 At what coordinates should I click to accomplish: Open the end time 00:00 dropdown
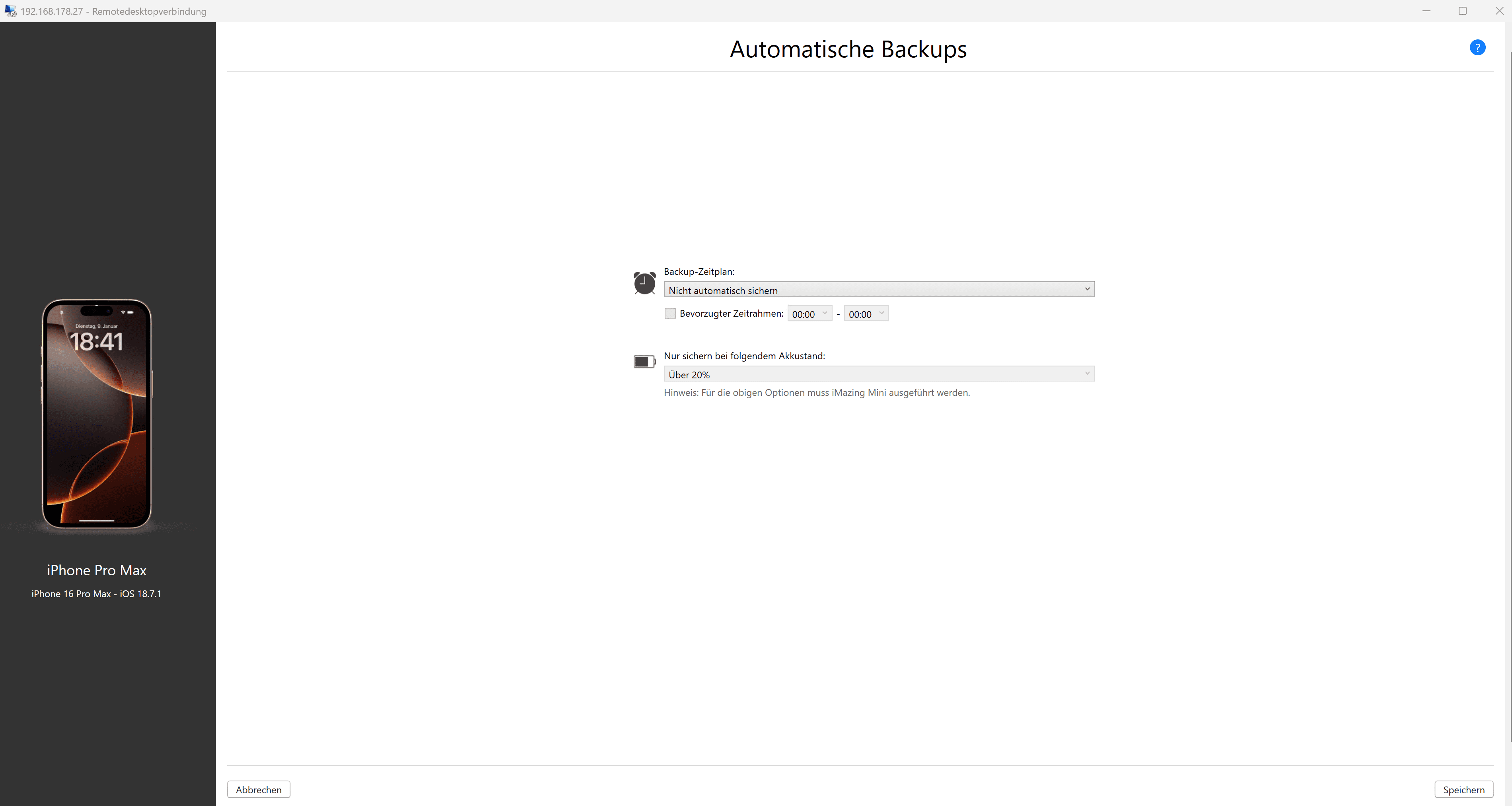[x=866, y=314]
